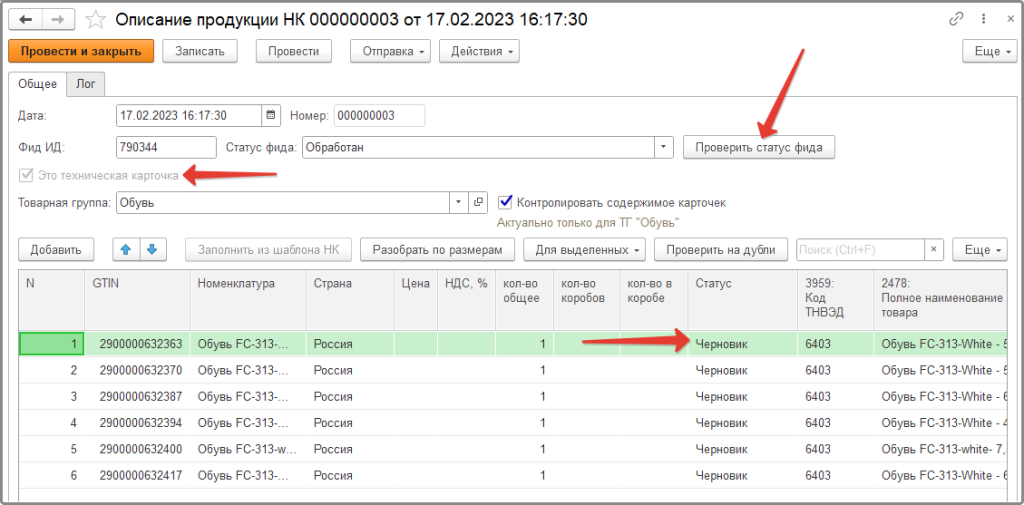Click the Это техническая карточка checkbox
This screenshot has width=1024, height=505.
tap(26, 175)
